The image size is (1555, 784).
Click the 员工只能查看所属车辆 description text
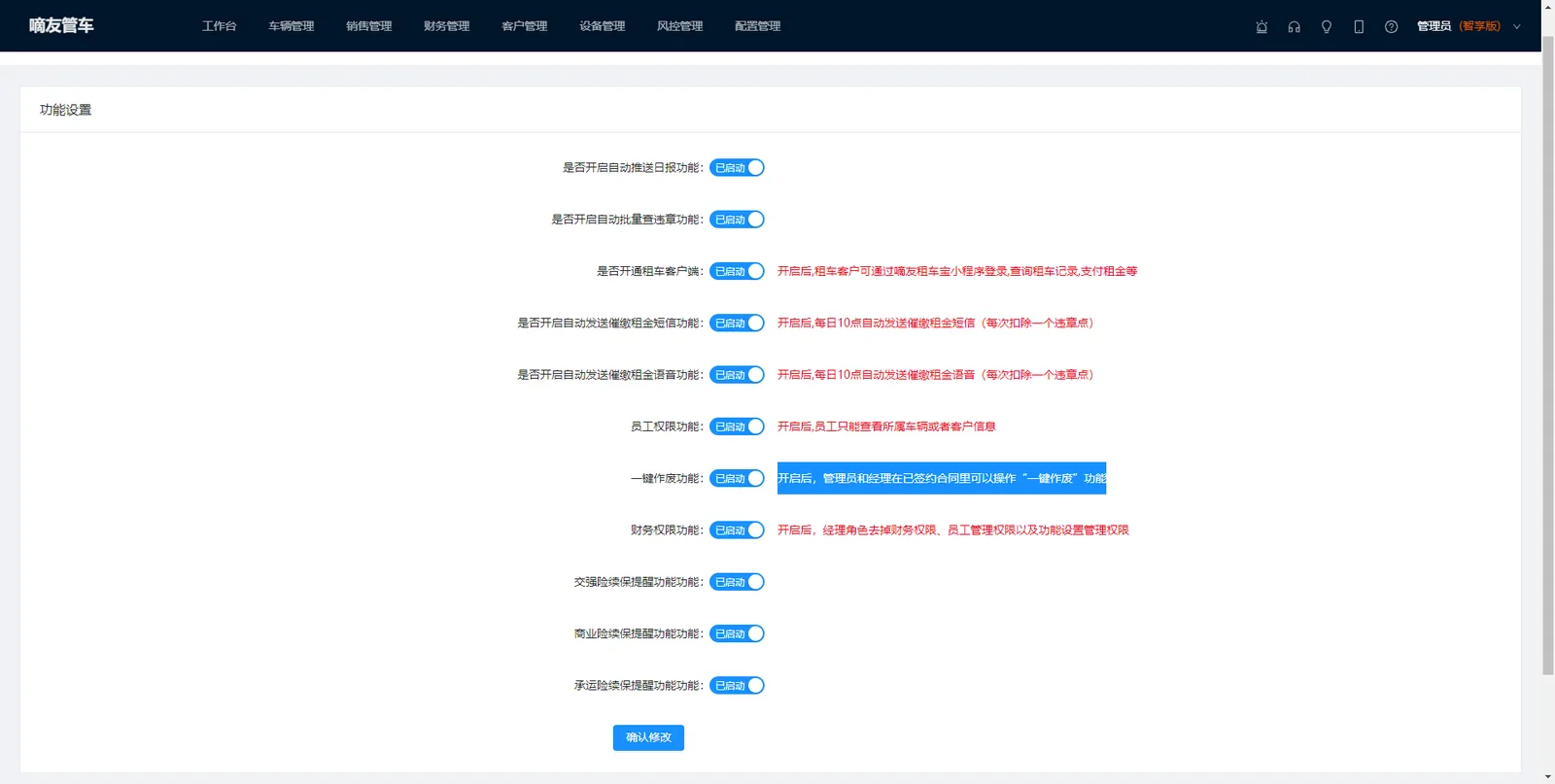click(x=886, y=426)
